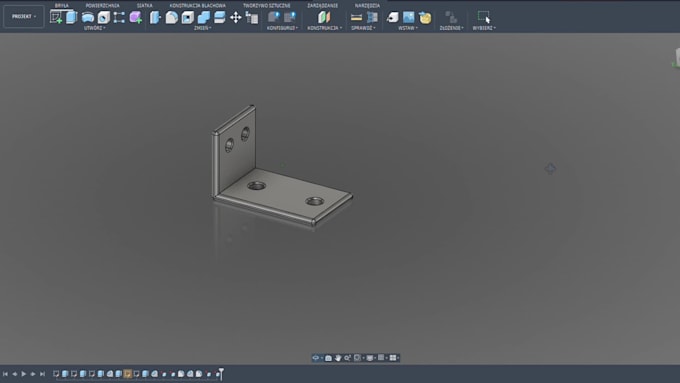
Task: Select the Create Sketch tool
Action: pos(56,17)
